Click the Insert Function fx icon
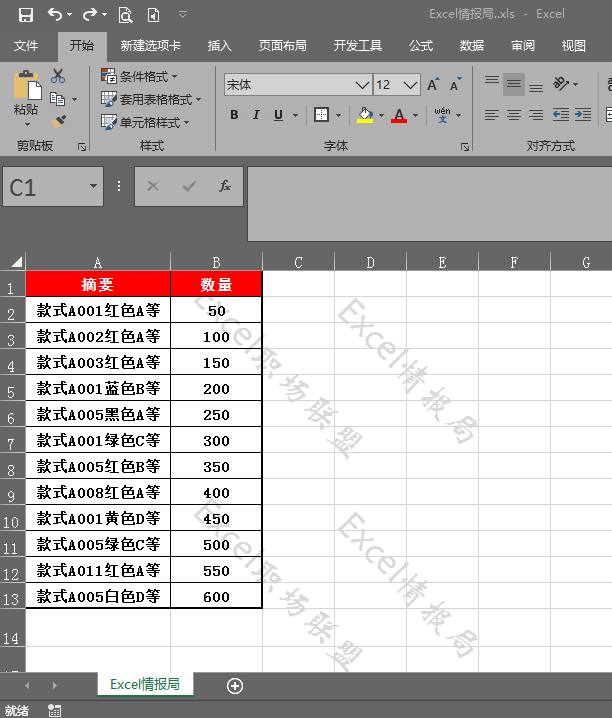The image size is (612, 718). (x=224, y=186)
